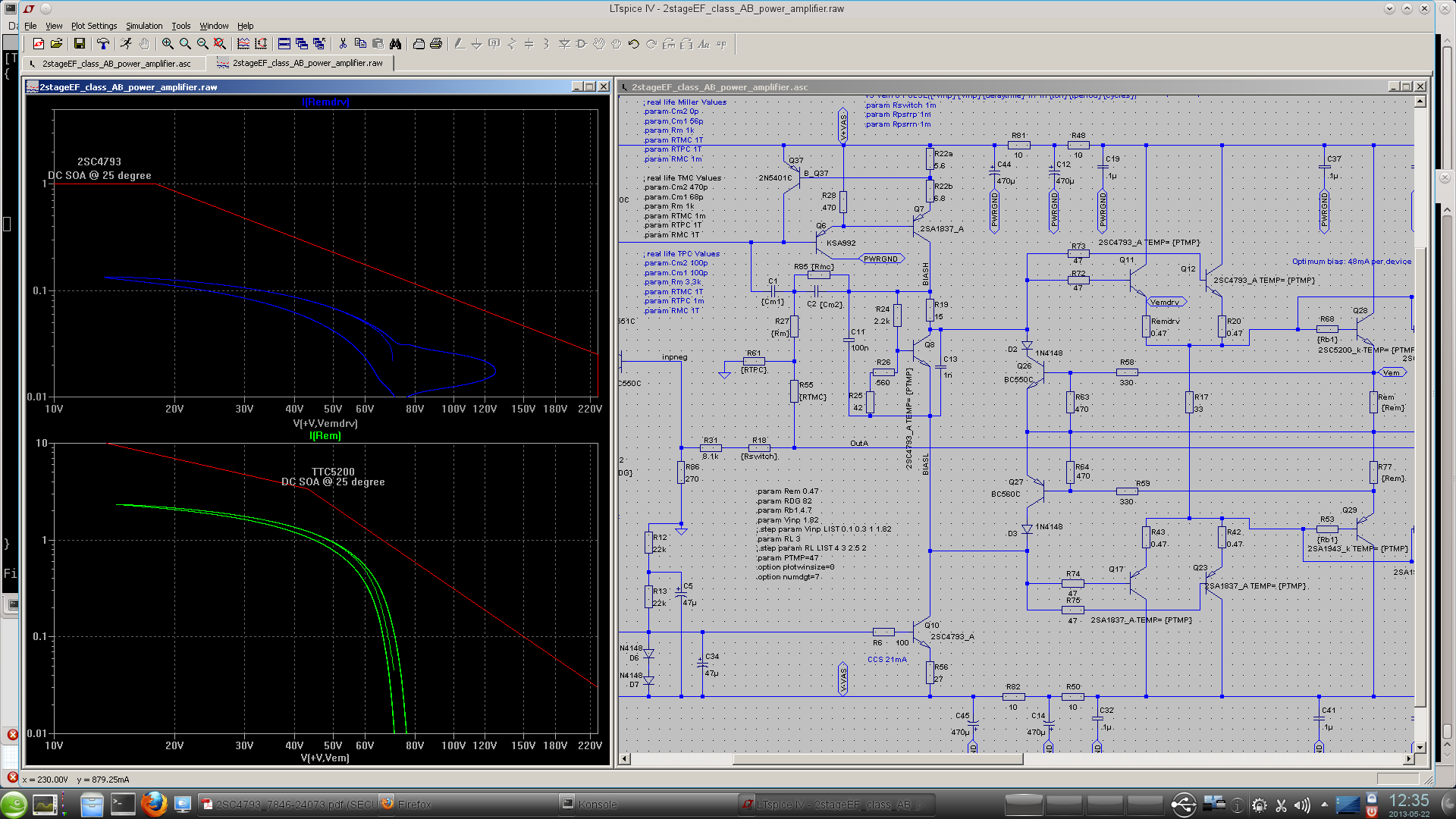Click the schematic horizontal scrollbar right arrow

pyautogui.click(x=1409, y=758)
